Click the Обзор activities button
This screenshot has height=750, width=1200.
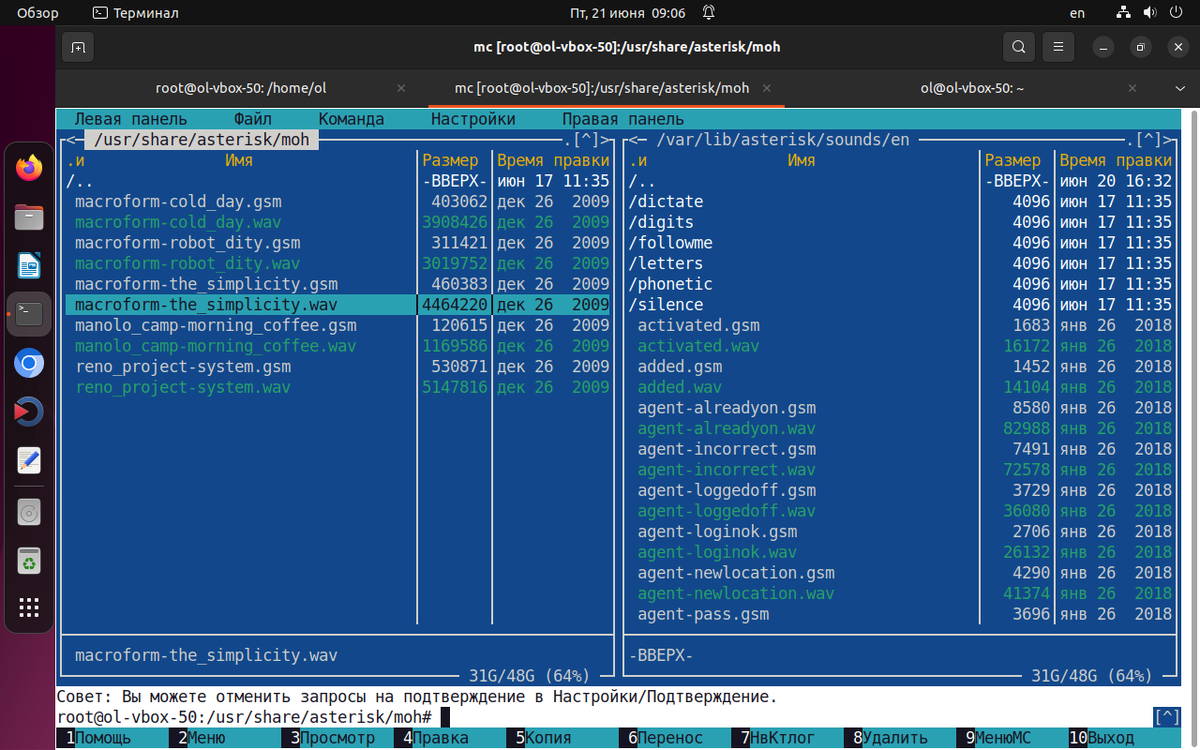point(38,13)
